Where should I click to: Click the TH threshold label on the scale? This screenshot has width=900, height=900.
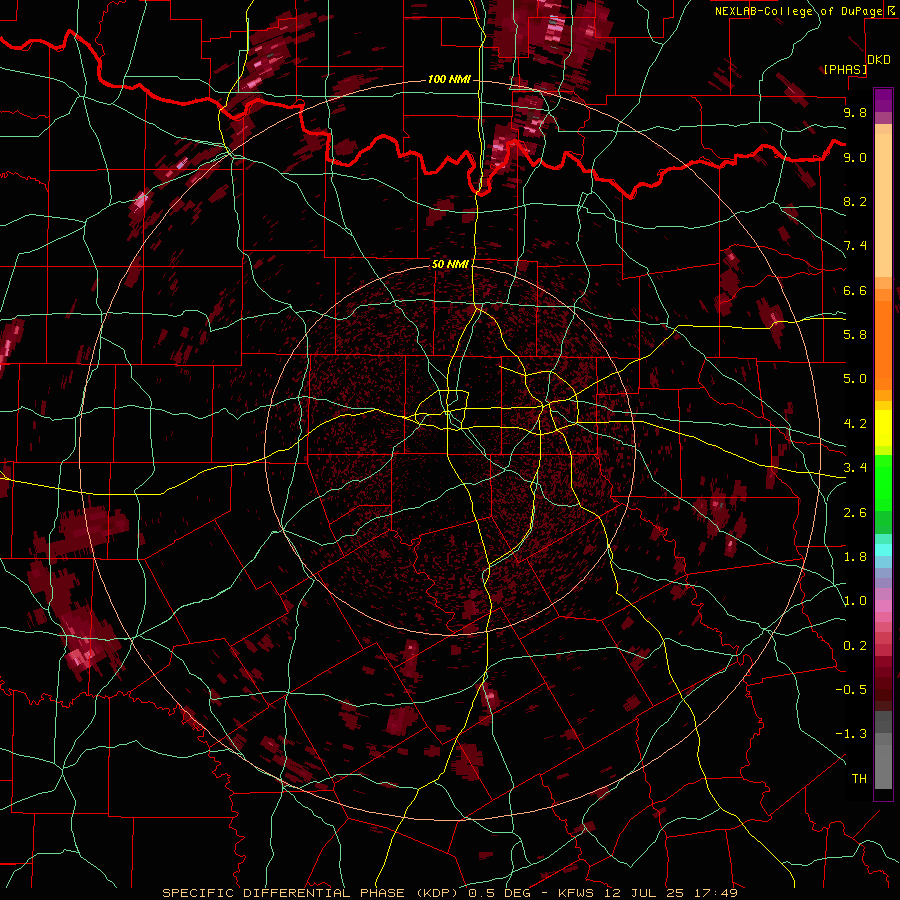(x=859, y=779)
